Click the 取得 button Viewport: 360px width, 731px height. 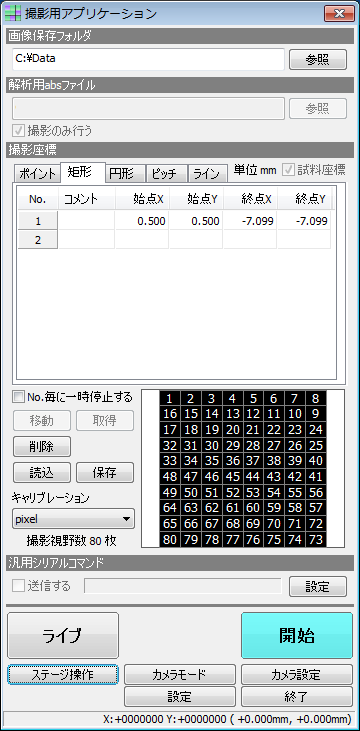(105, 421)
